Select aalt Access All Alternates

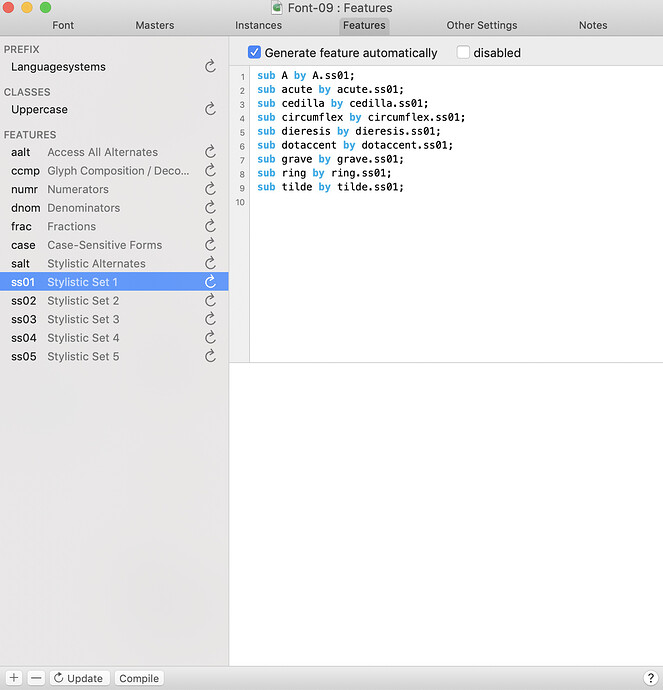(114, 152)
